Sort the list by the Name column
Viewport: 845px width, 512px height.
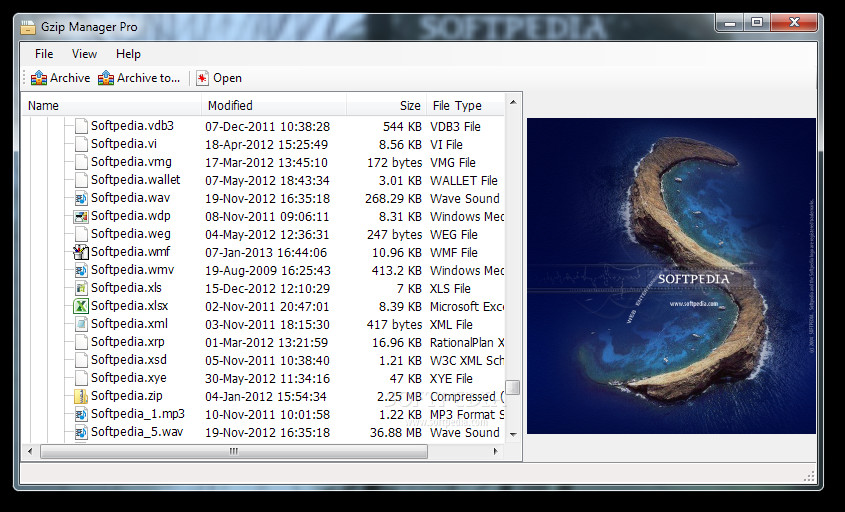[112, 106]
